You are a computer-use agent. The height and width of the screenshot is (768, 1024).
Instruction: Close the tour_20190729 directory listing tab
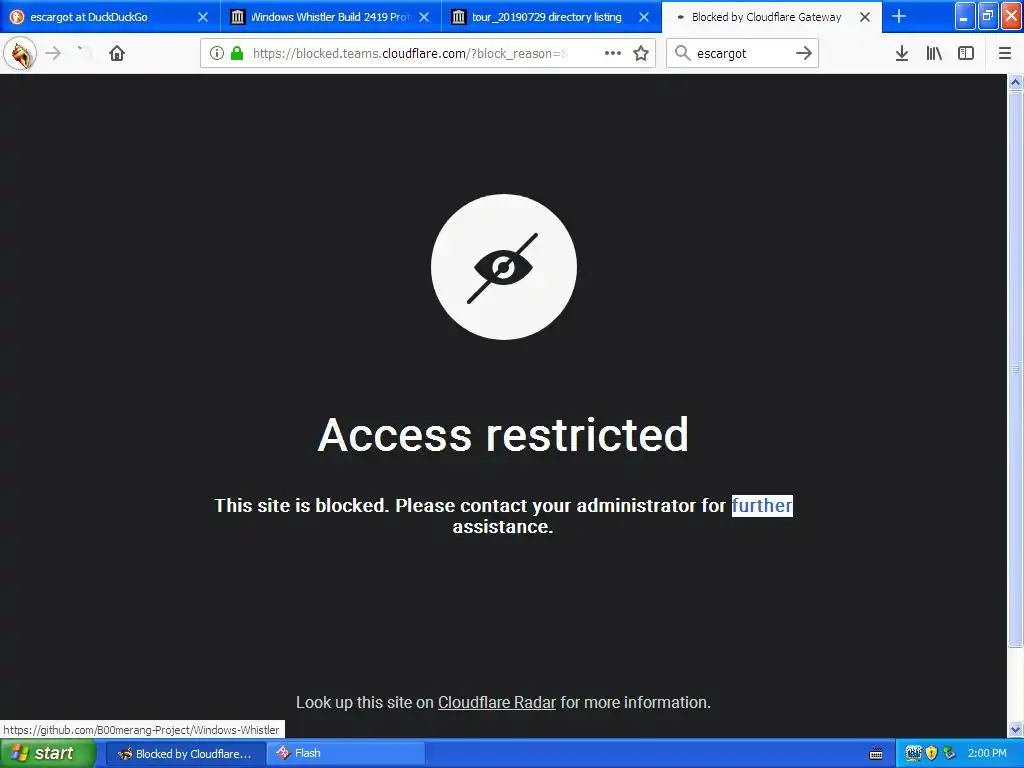click(x=644, y=17)
